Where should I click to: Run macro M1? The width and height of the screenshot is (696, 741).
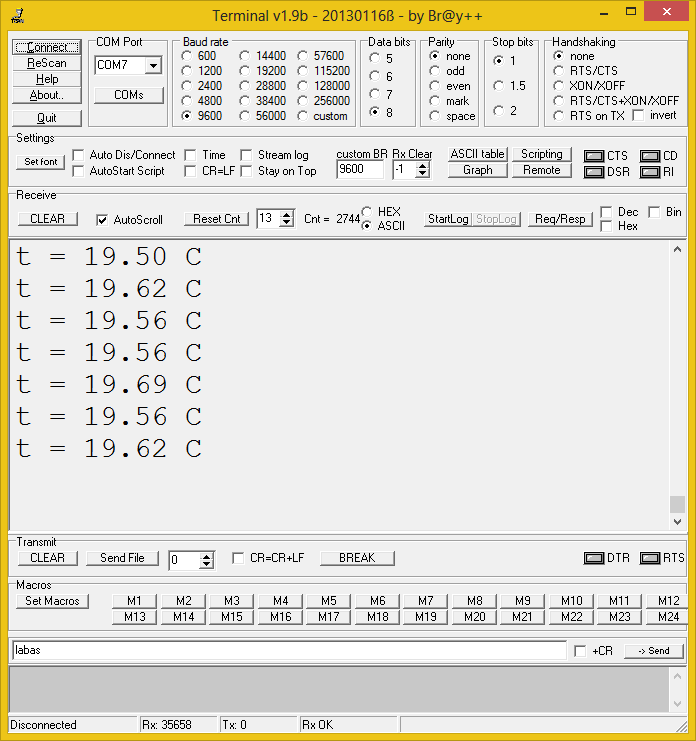coord(134,601)
